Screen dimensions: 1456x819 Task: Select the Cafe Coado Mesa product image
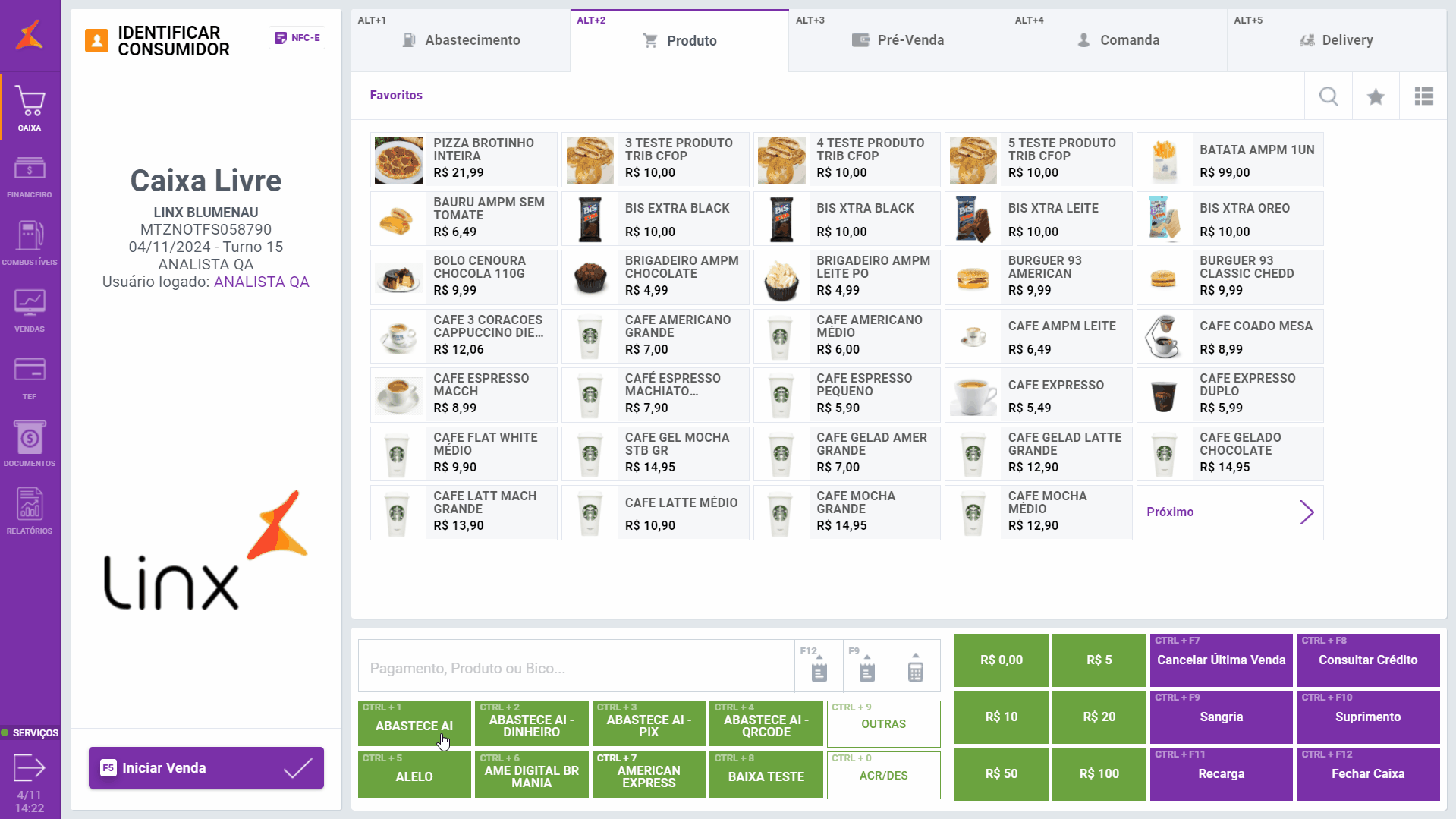[1165, 337]
